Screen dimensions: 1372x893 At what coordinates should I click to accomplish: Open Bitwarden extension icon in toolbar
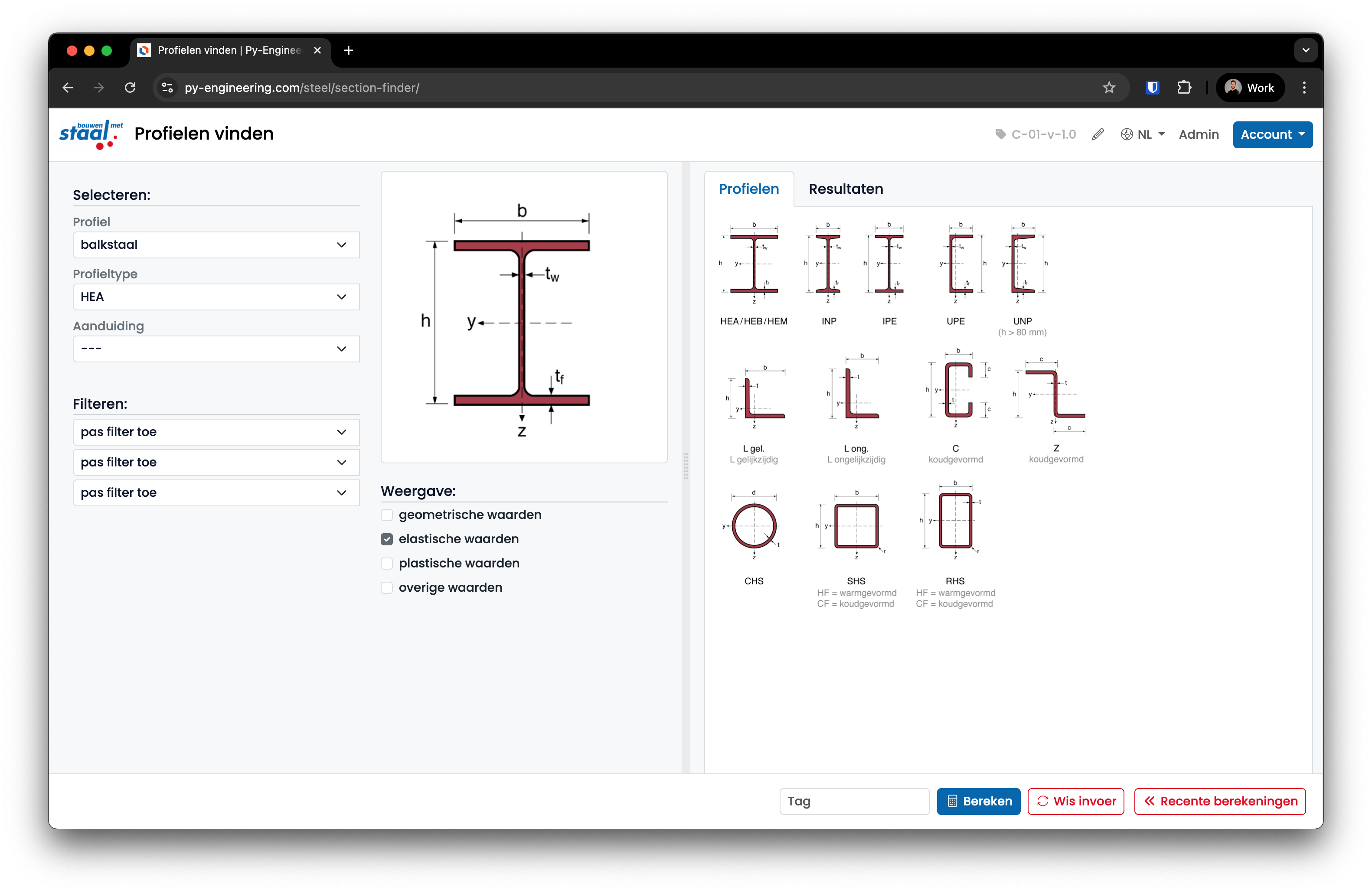tap(1152, 88)
